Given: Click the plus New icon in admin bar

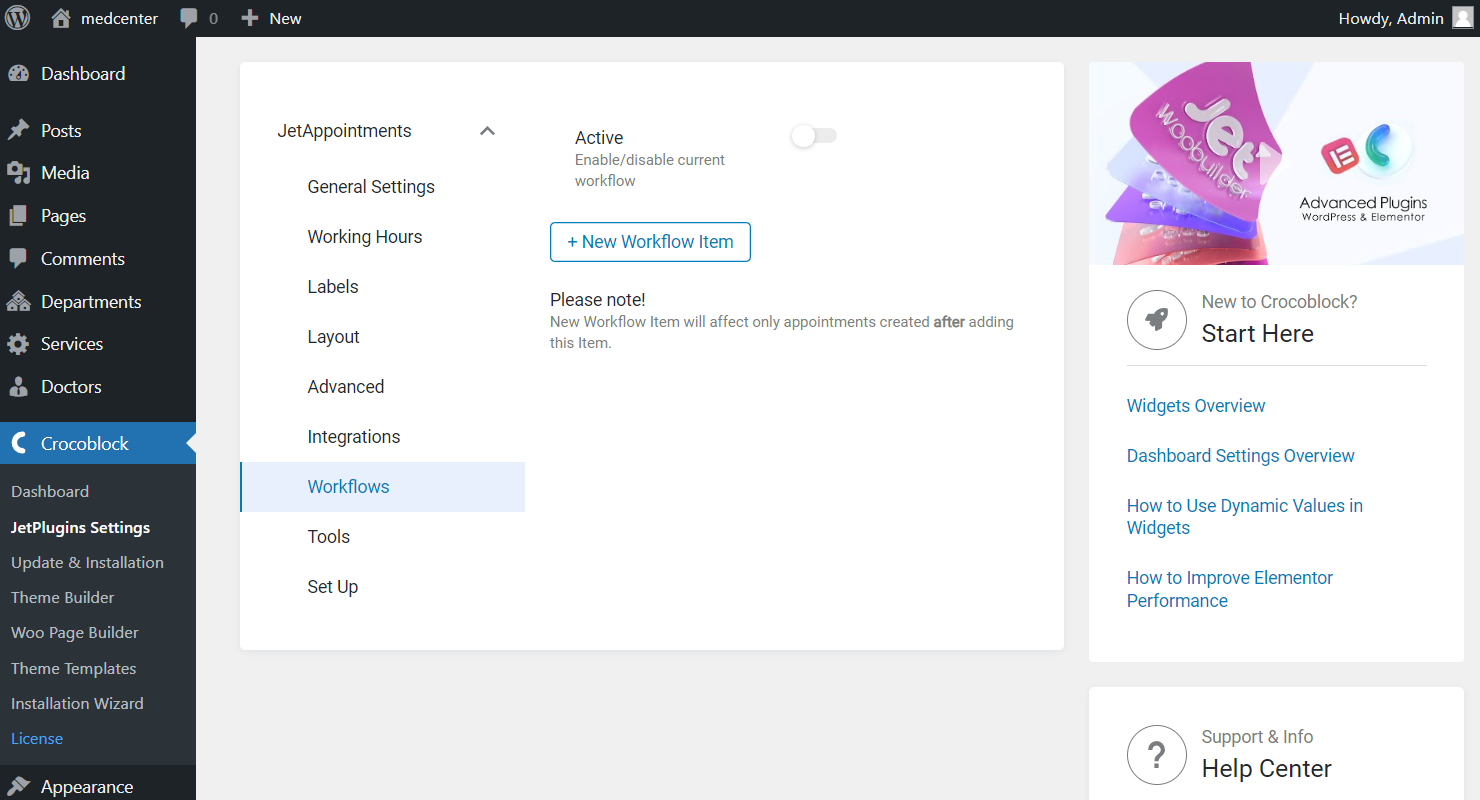Looking at the screenshot, I should [x=250, y=18].
